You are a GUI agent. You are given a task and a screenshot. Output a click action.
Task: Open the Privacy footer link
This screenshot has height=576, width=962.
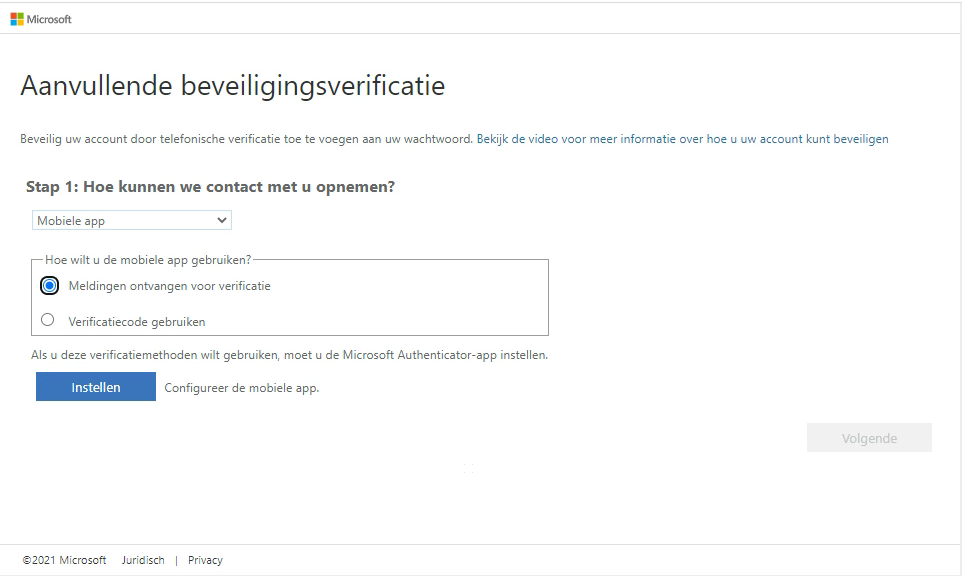tap(205, 560)
